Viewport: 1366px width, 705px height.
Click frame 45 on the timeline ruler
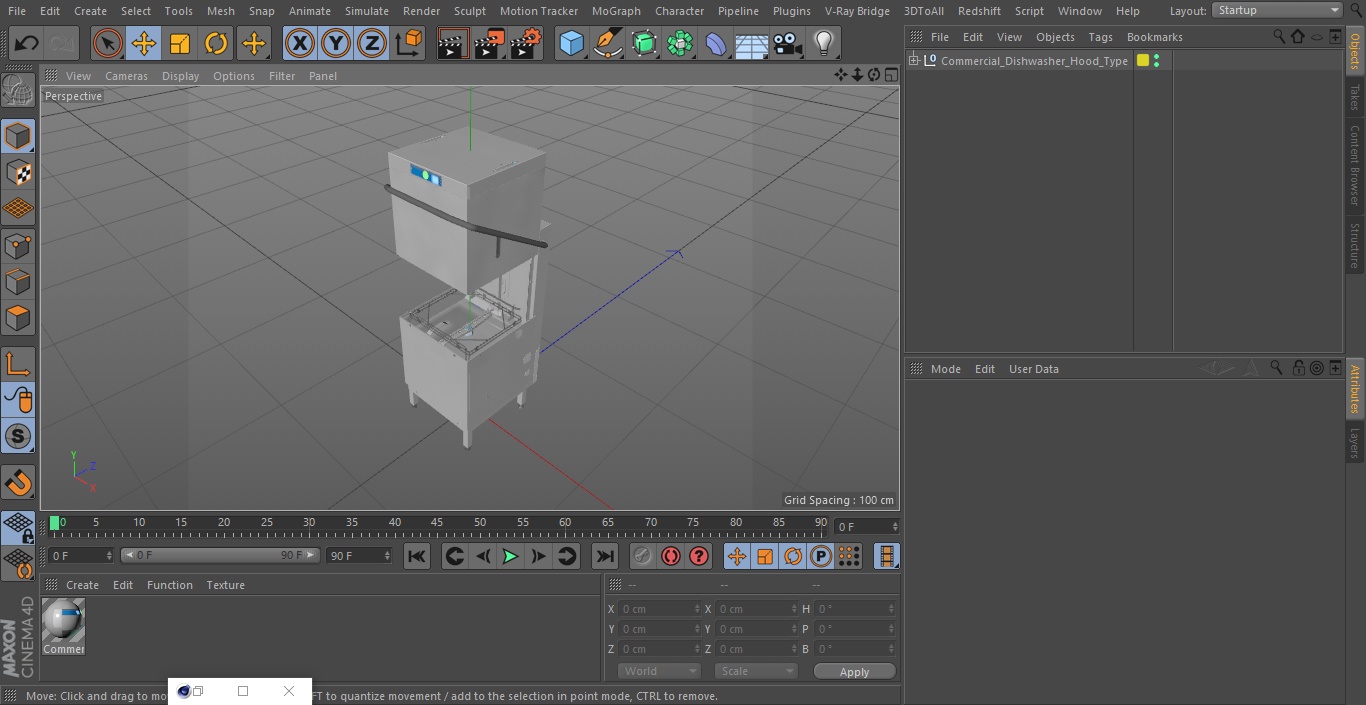[x=437, y=523]
